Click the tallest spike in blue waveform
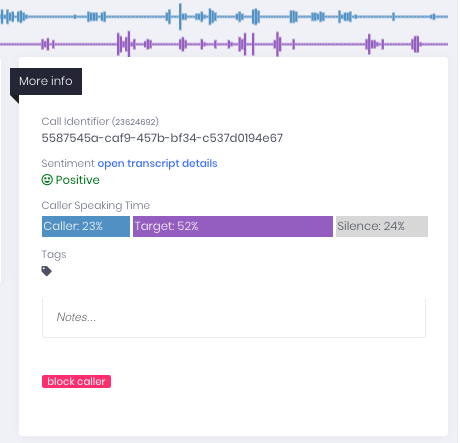Viewport: 460px width, 443px height. [180, 16]
